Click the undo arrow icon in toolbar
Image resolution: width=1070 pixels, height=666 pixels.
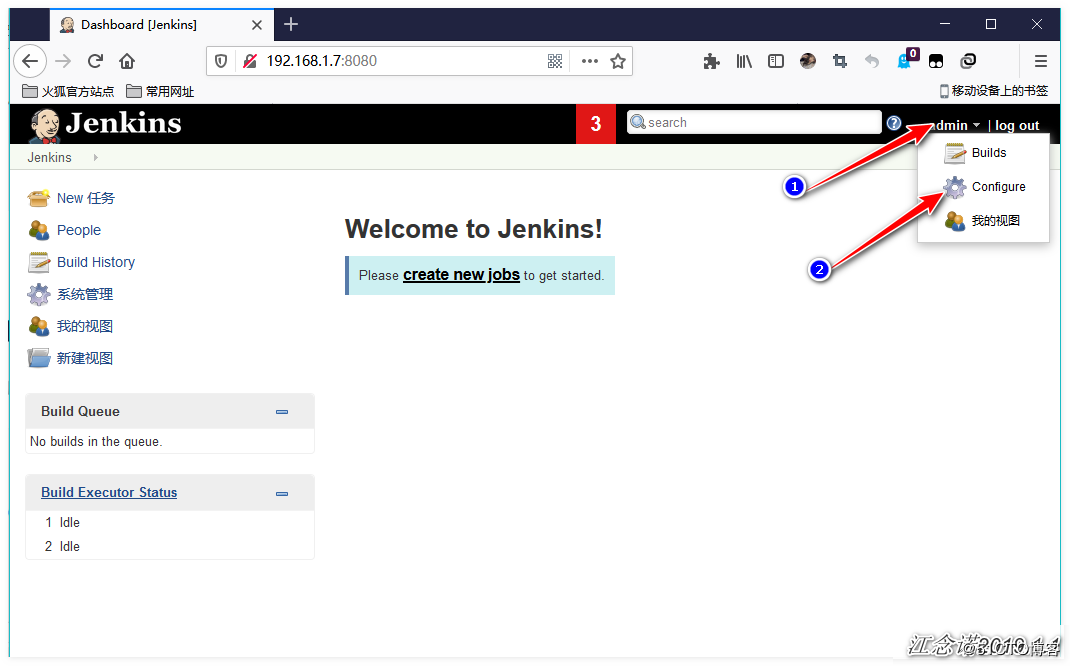[x=872, y=61]
